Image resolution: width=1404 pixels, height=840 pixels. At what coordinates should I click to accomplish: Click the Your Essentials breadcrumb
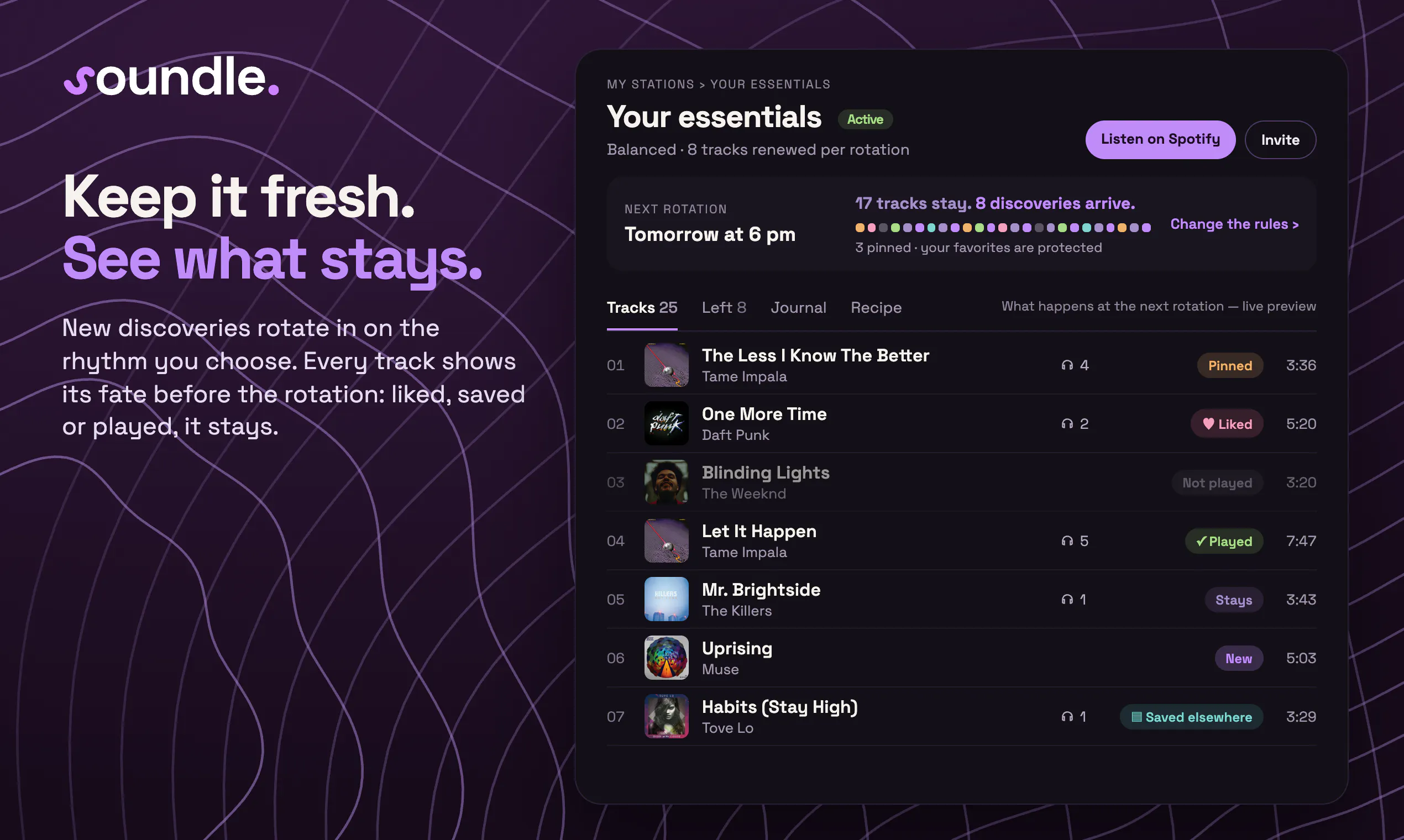tap(770, 85)
